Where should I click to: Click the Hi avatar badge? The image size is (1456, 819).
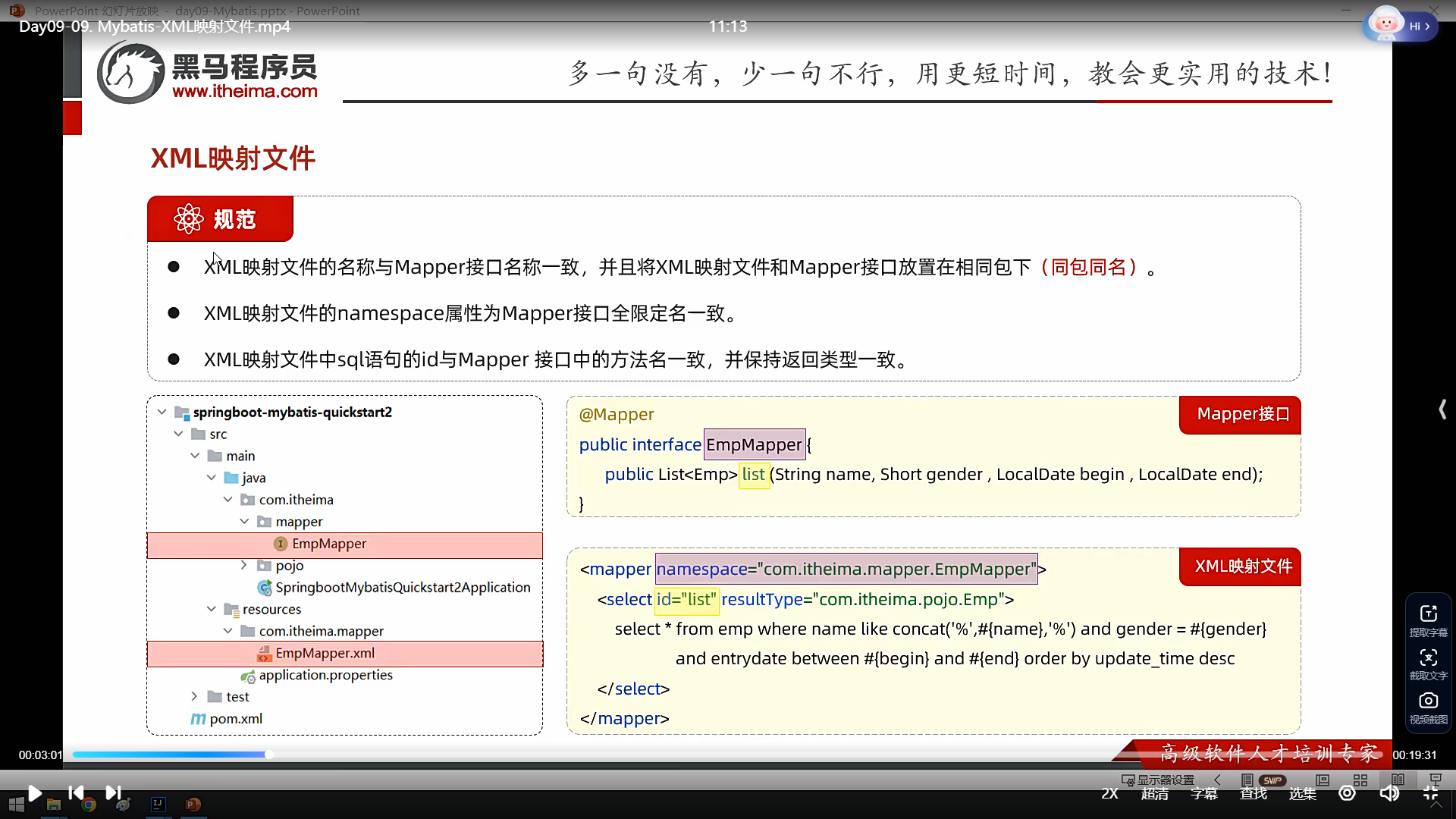tap(1400, 26)
